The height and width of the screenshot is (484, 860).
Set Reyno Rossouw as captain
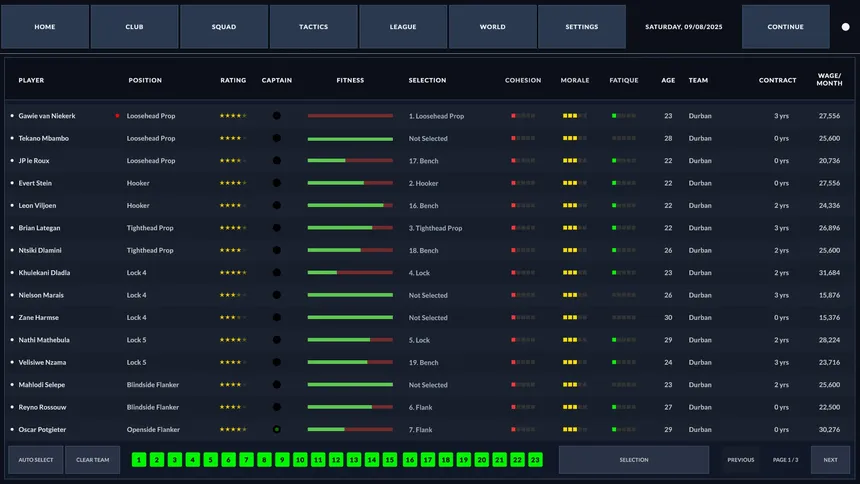tap(276, 407)
